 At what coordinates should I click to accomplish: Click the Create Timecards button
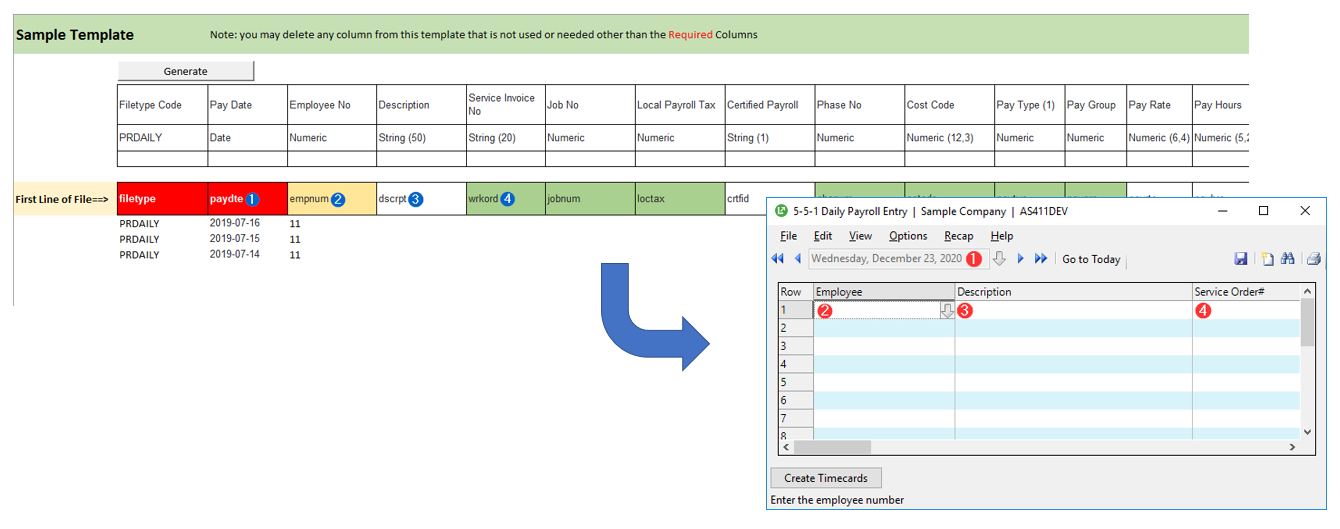point(826,478)
